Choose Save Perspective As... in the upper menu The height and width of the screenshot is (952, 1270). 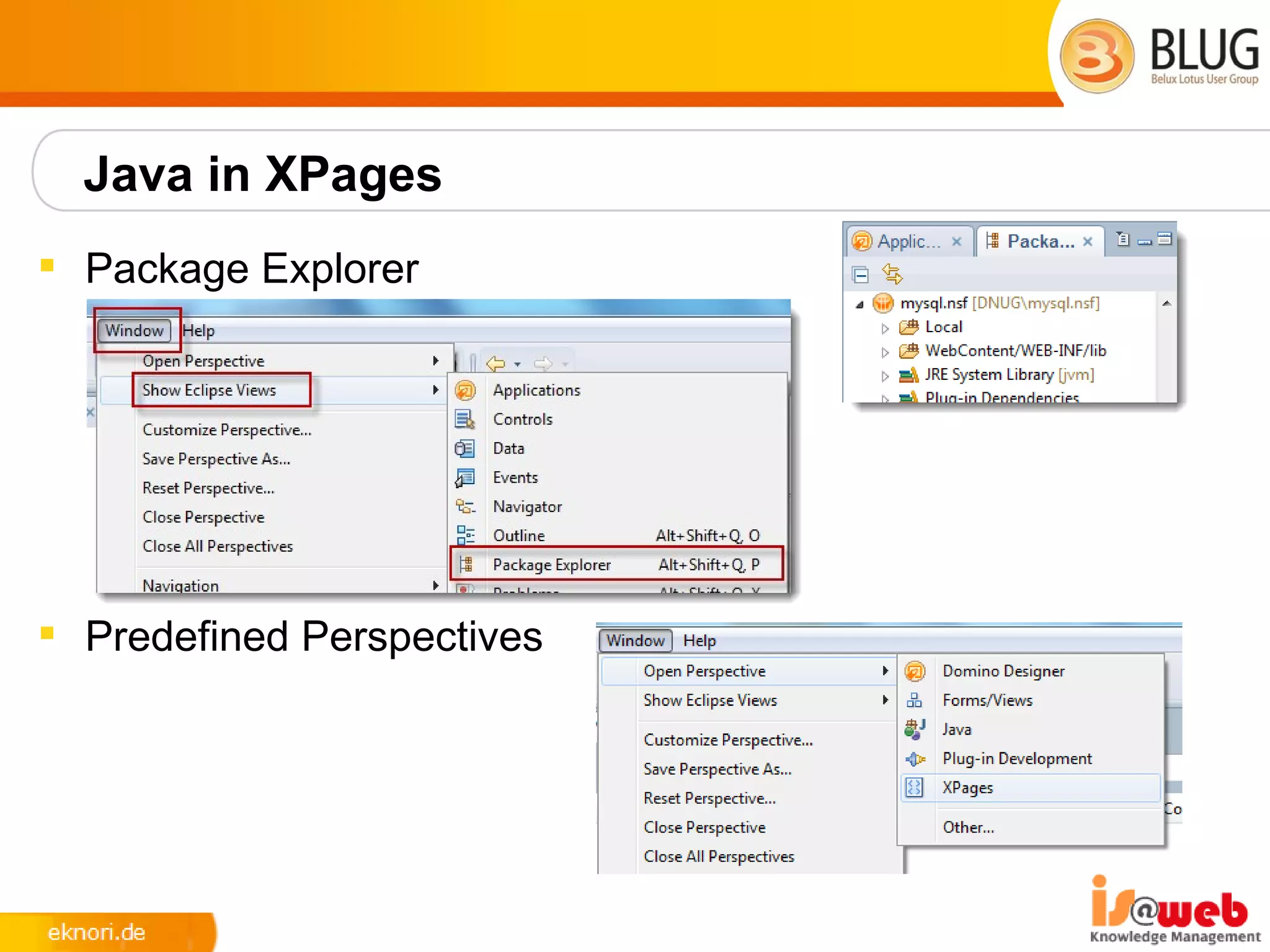pos(216,459)
